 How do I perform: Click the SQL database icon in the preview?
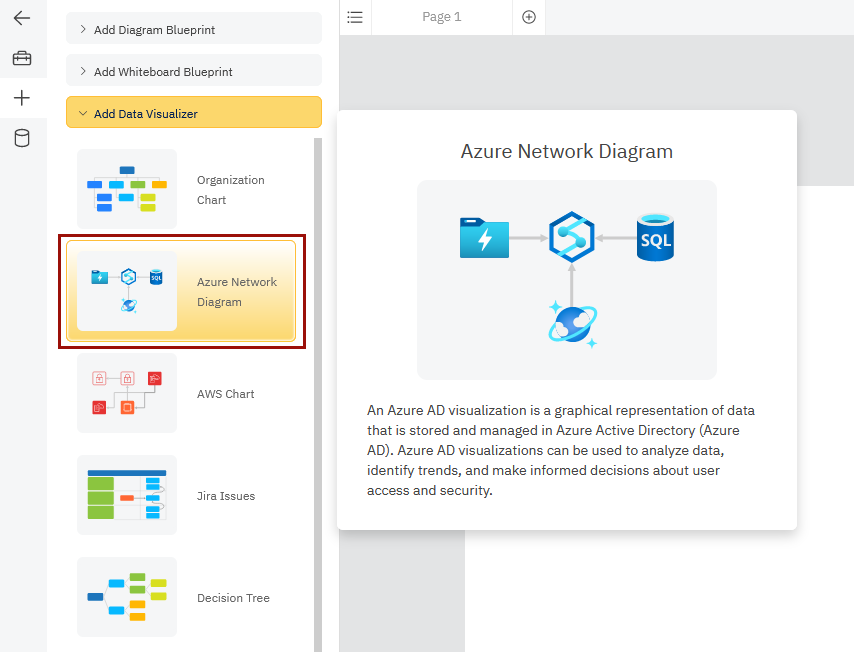655,238
